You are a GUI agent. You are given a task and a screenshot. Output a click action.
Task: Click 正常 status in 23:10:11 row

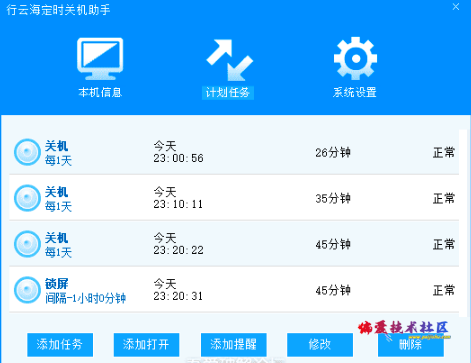click(x=444, y=199)
